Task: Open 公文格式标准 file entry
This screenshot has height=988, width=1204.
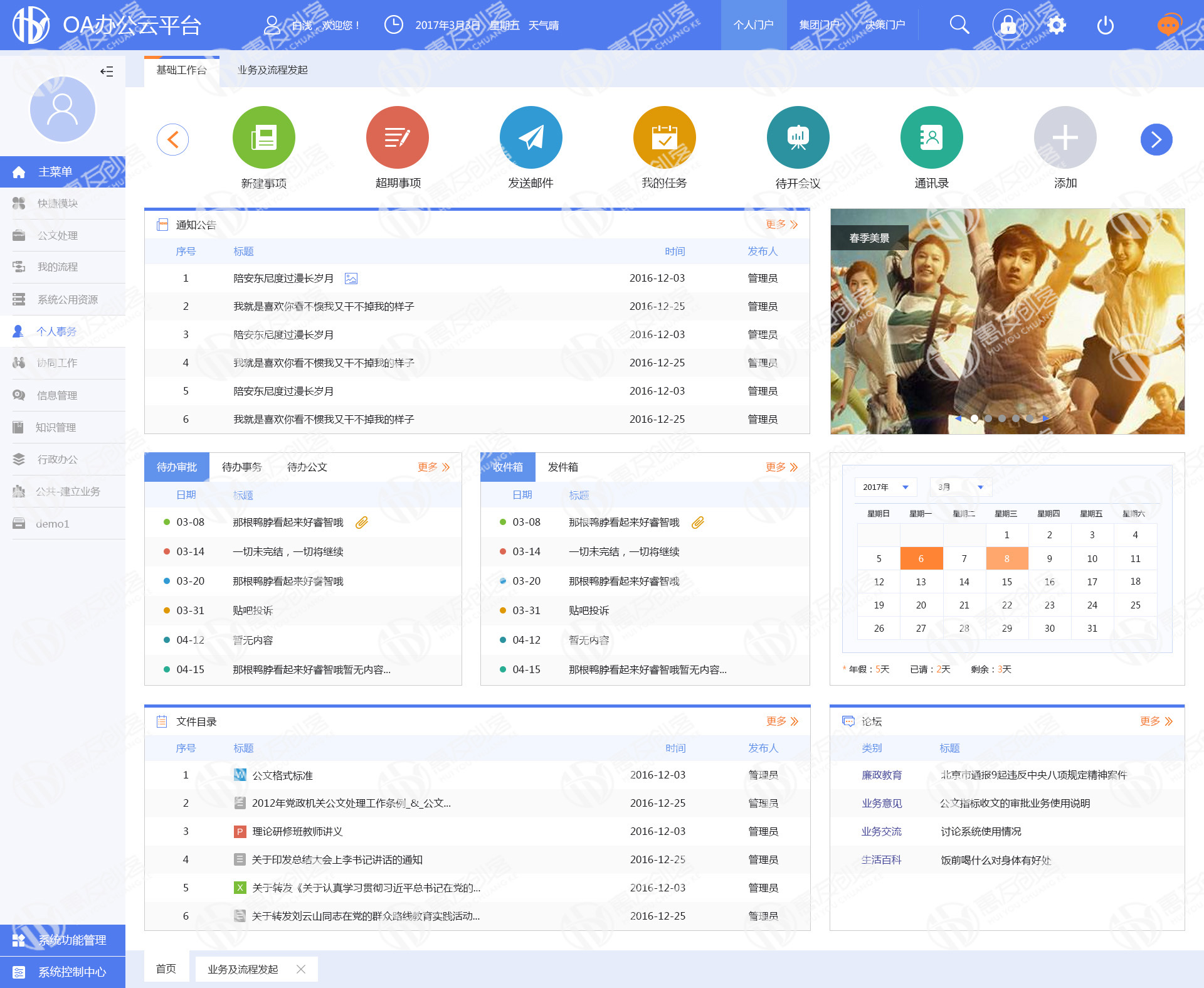Action: tap(282, 775)
